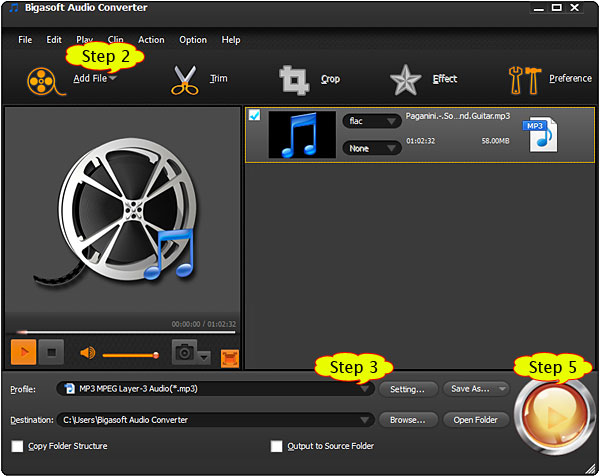Select the music note thumbnail of Paganini file
The height and width of the screenshot is (476, 600).
click(x=302, y=135)
